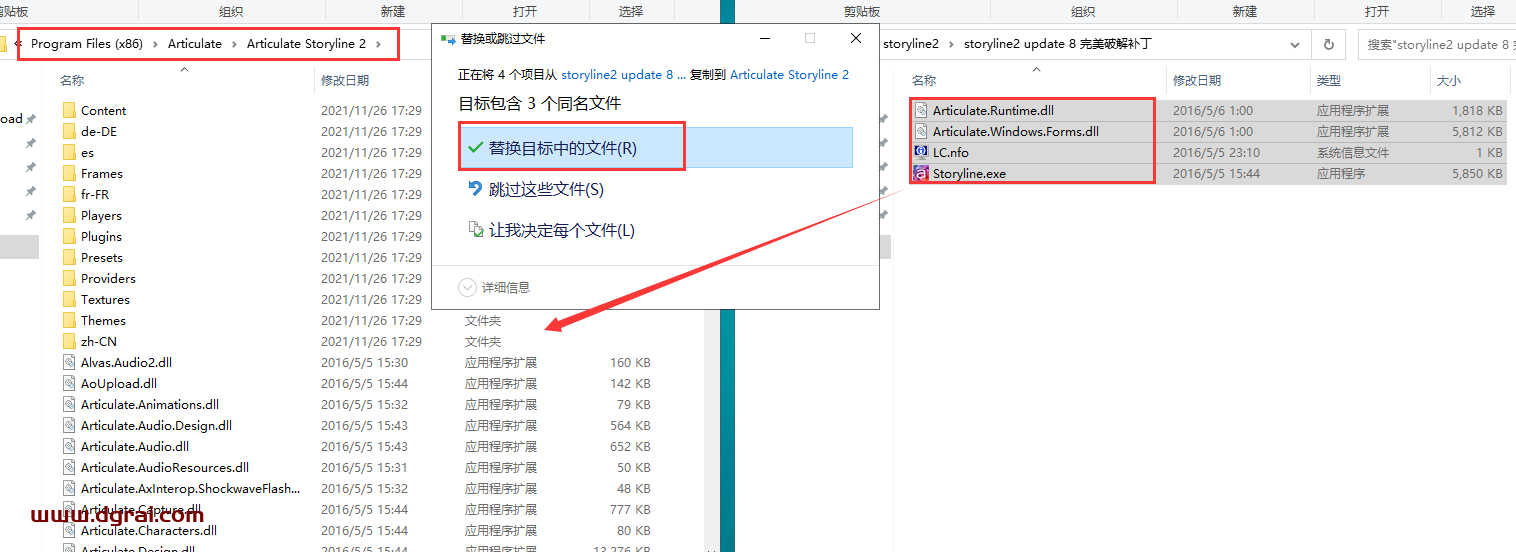The height and width of the screenshot is (552, 1516).
Task: Open address history dropdown in right window
Action: 1297,44
